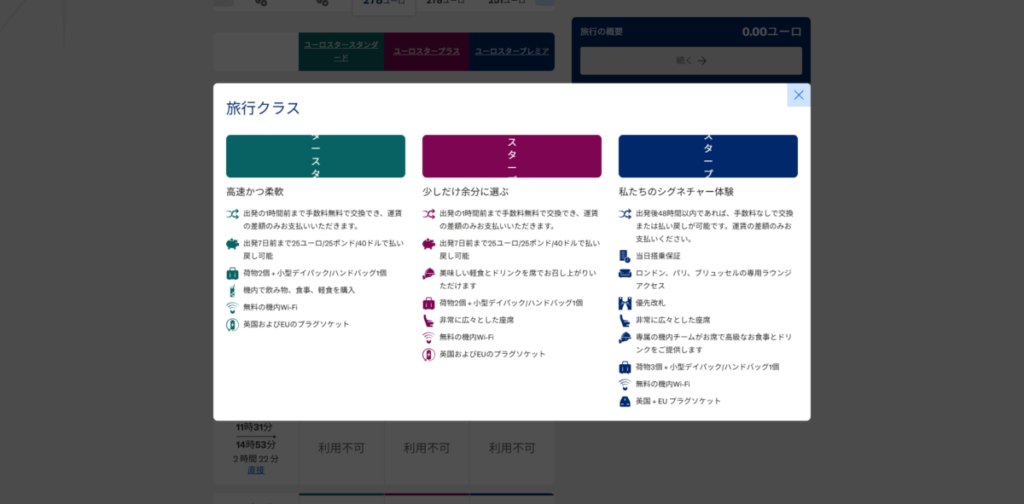Image resolution: width=1024 pixels, height=504 pixels.
Task: Click the exchange arrows icon under 高速かつ柔軟
Action: pos(232,214)
